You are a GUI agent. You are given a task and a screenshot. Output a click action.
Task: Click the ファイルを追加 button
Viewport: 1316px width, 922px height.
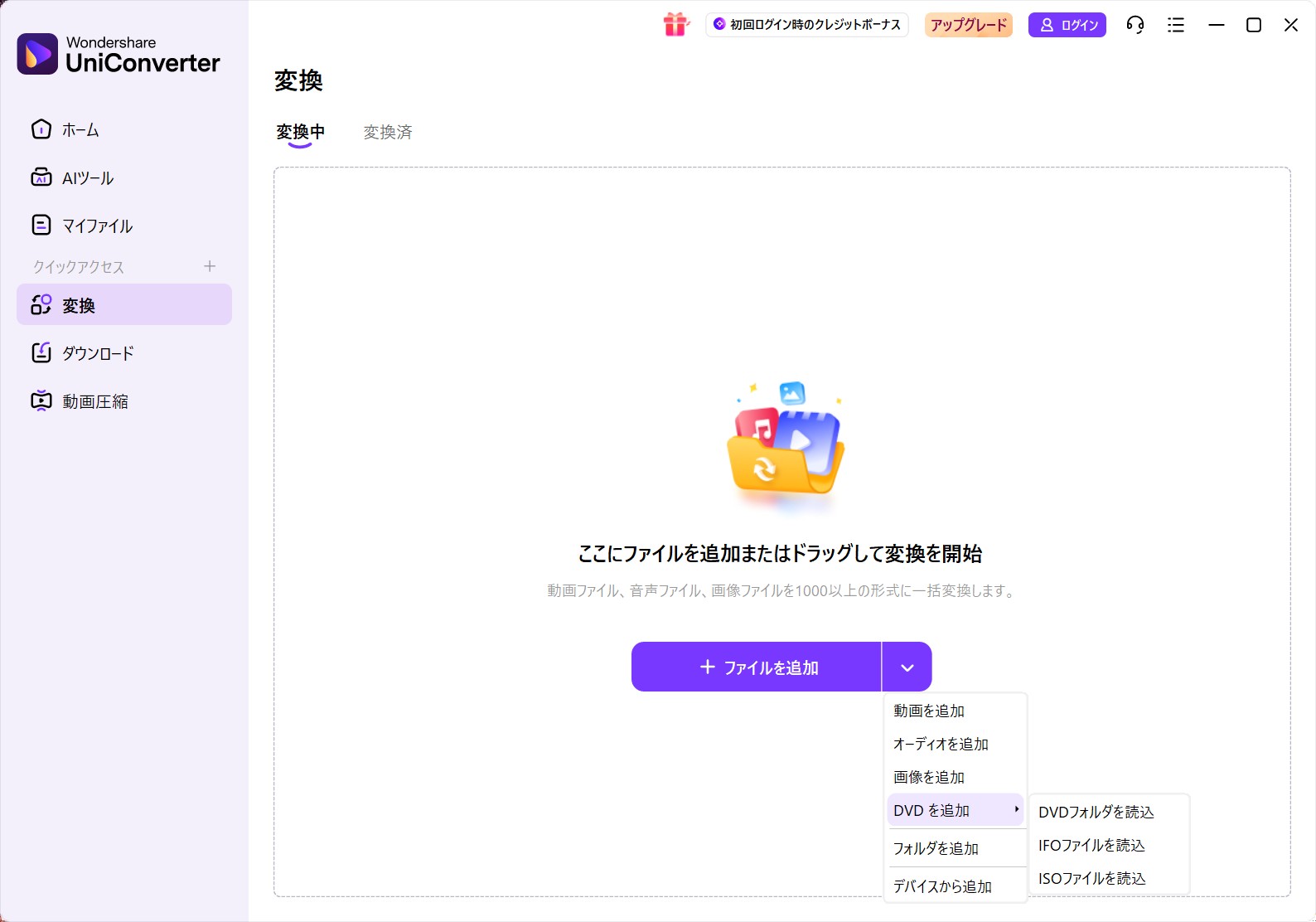coord(757,667)
